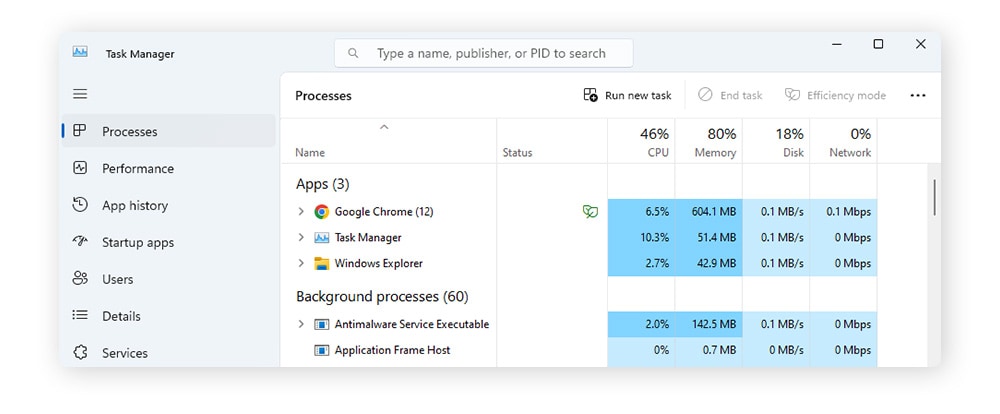This screenshot has height=414, width=1000.
Task: Select the Application Frame Host row
Action: pos(579,350)
